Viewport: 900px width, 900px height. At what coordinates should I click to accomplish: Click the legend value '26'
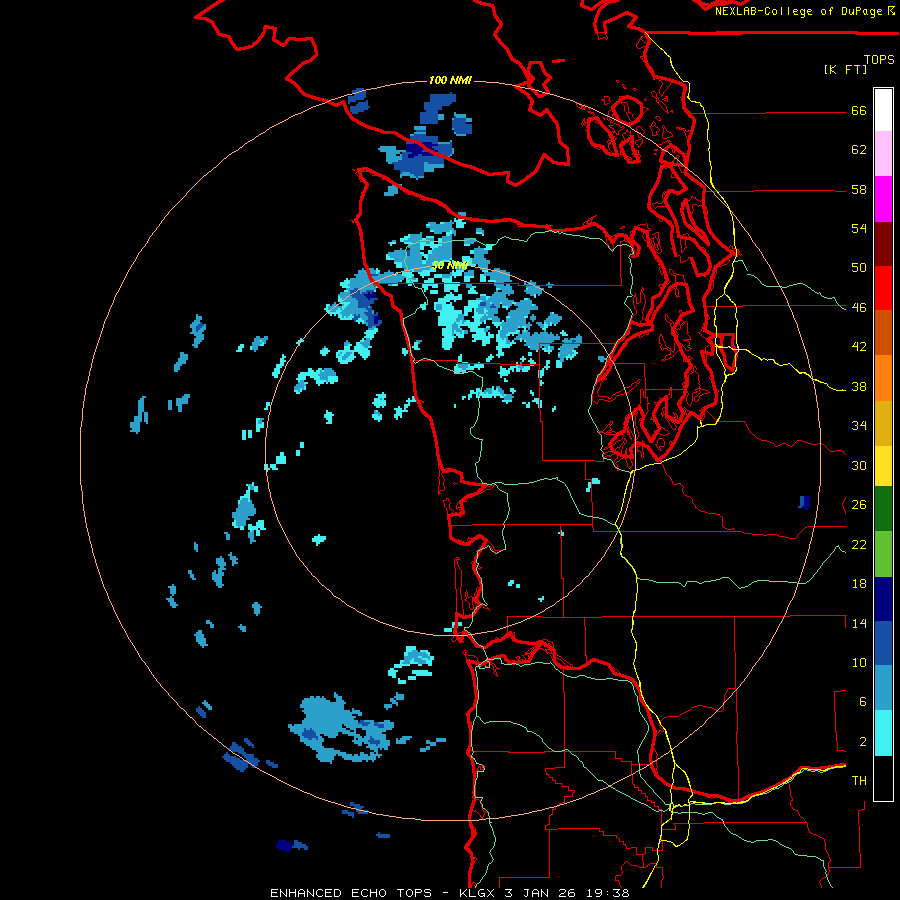859,505
